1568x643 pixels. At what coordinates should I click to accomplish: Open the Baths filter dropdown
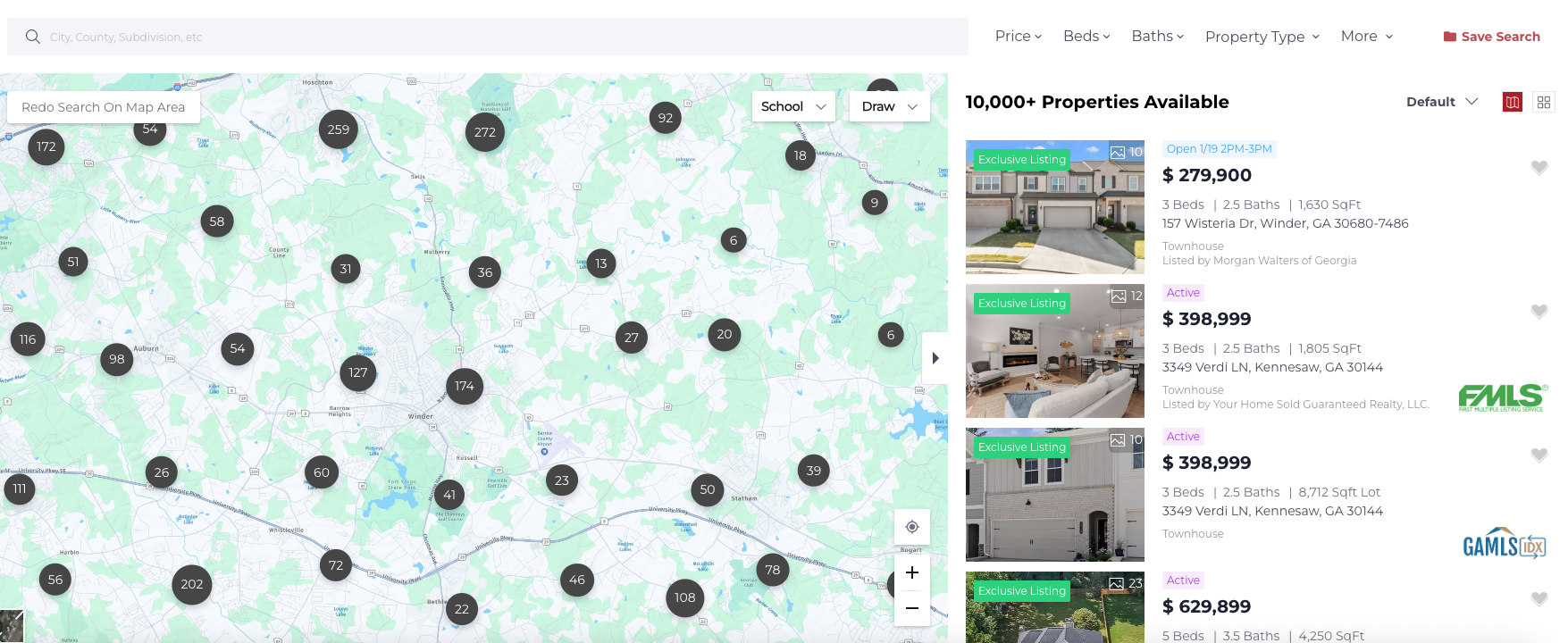coord(1157,36)
